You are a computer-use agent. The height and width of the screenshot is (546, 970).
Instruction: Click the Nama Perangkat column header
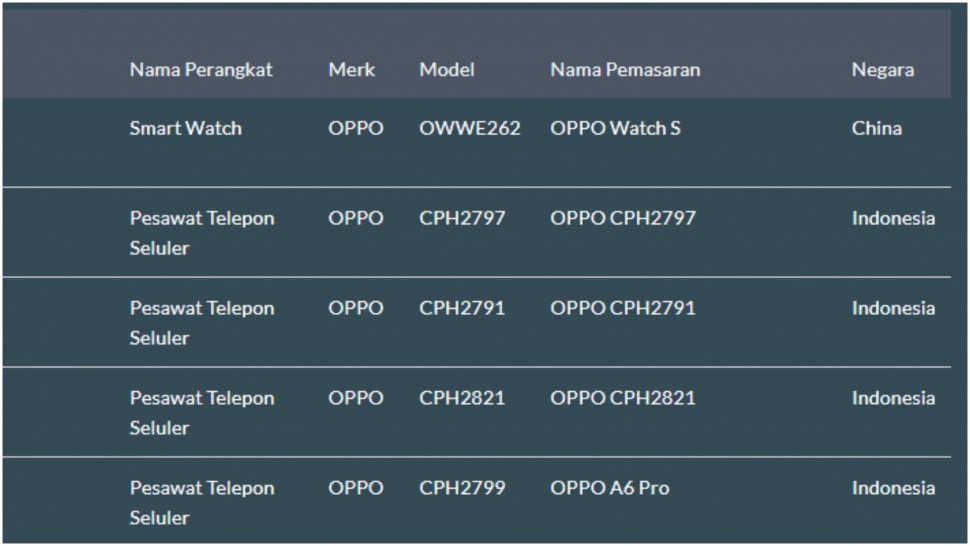tap(201, 70)
